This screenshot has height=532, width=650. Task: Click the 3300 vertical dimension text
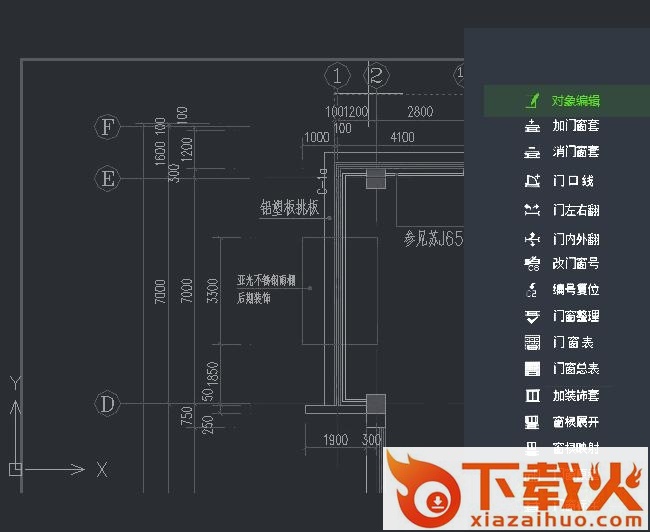click(x=212, y=291)
